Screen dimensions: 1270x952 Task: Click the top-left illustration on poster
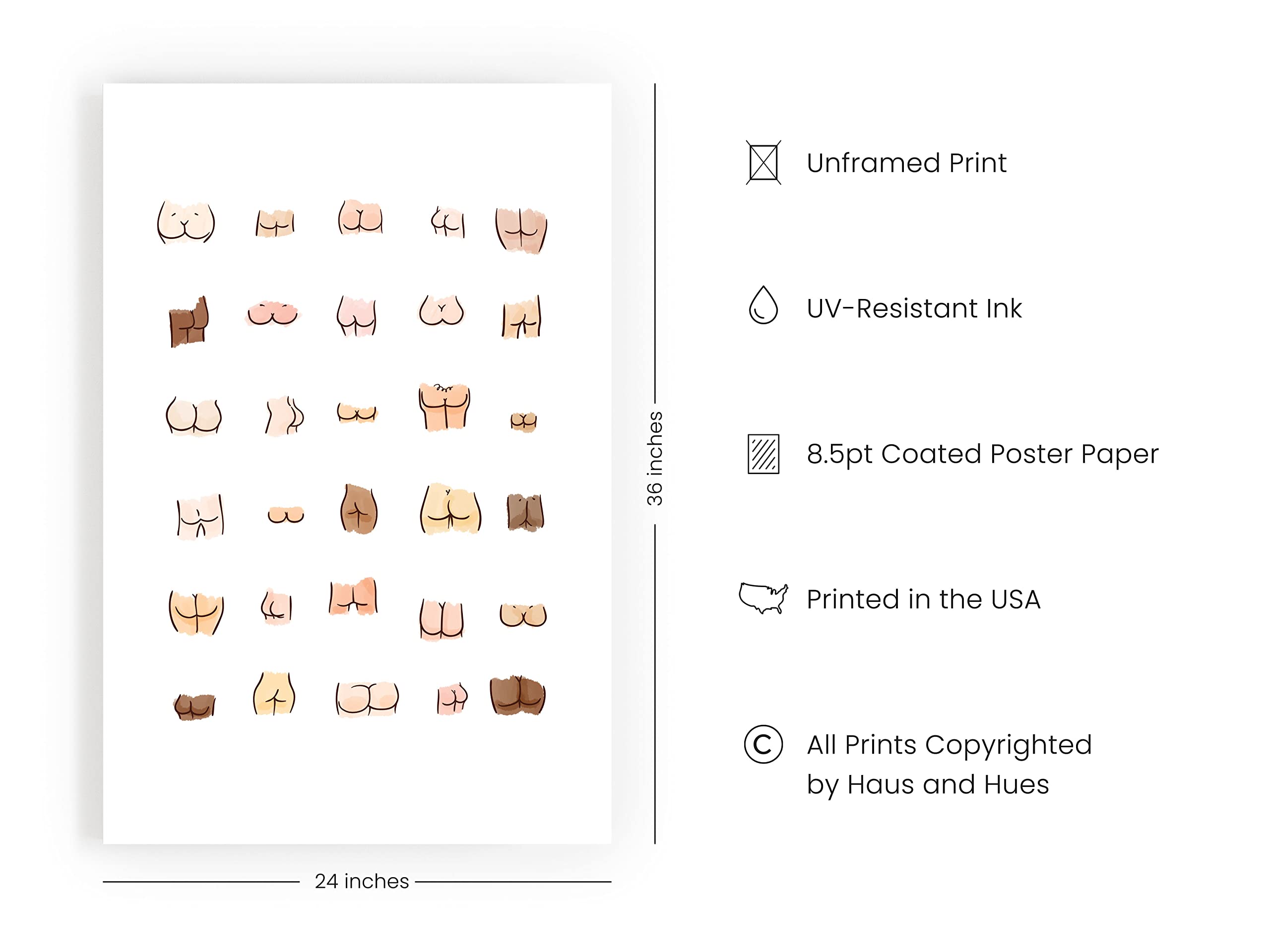[186, 222]
